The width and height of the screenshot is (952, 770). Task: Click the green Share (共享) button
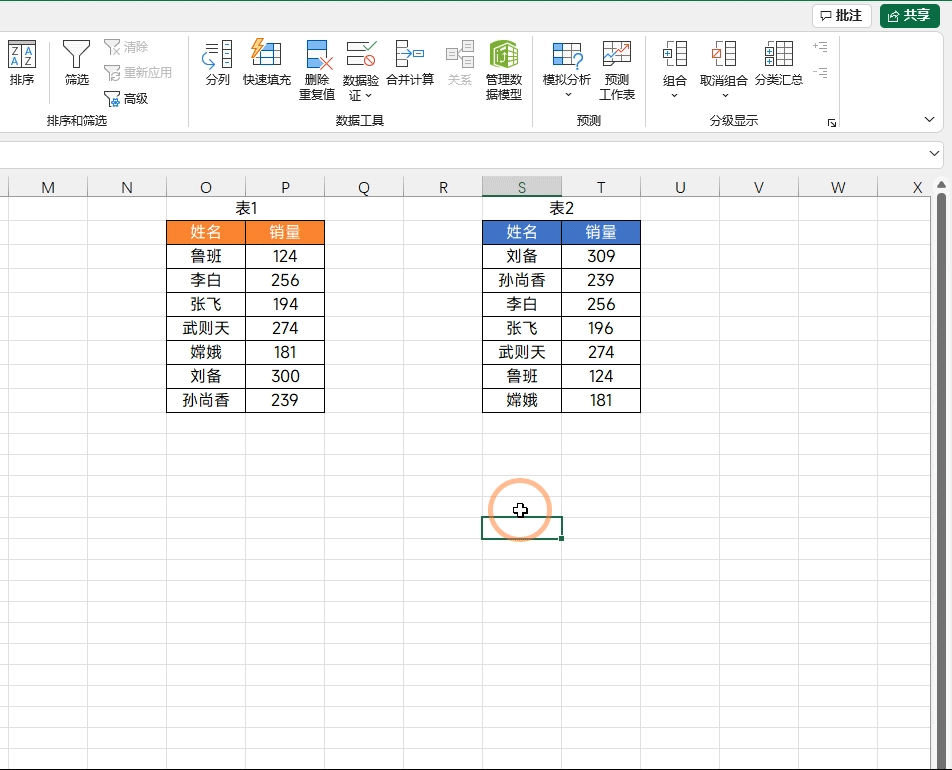(910, 16)
